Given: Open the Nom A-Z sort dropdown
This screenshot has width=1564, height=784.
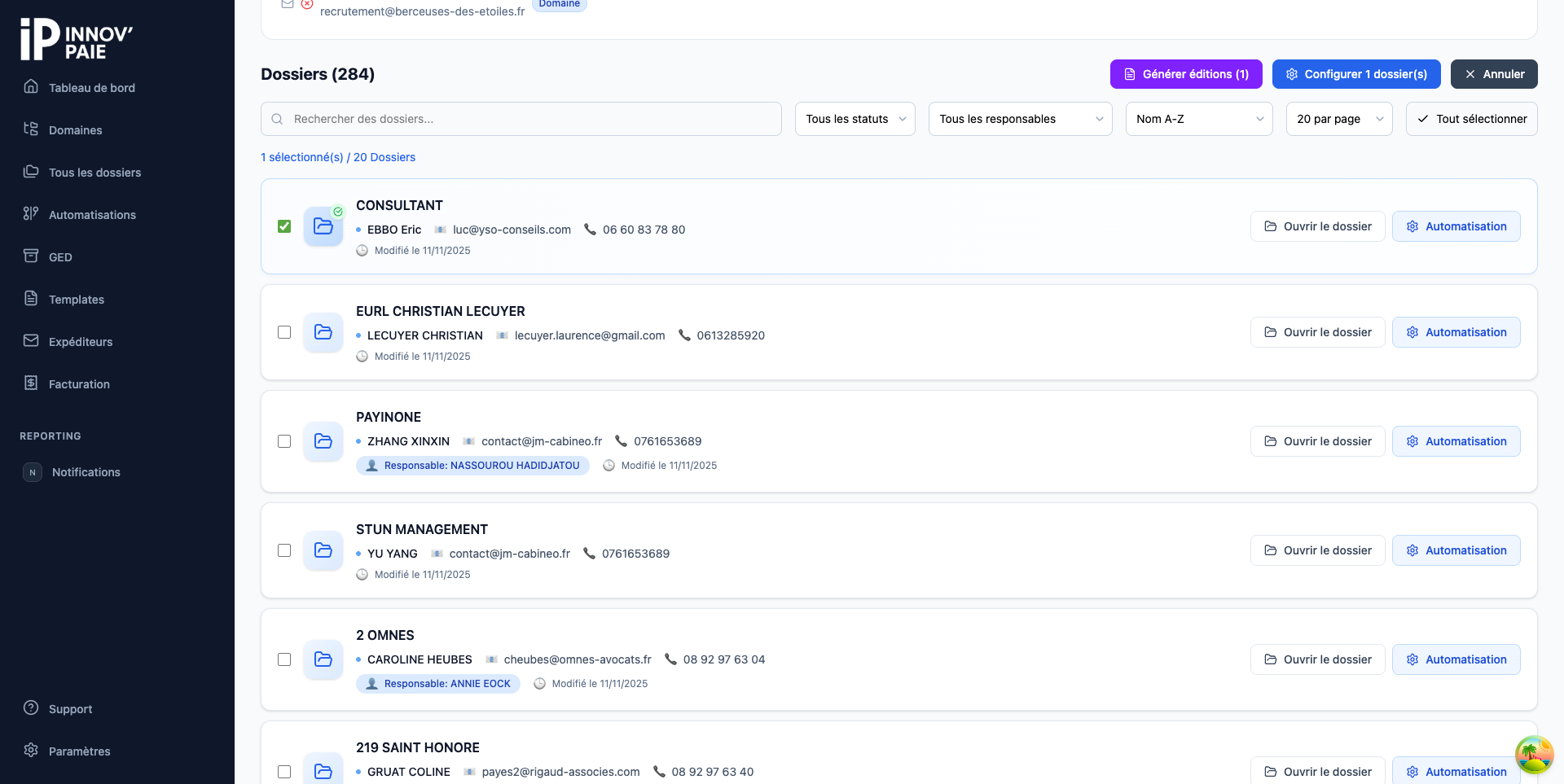Looking at the screenshot, I should pos(1198,119).
